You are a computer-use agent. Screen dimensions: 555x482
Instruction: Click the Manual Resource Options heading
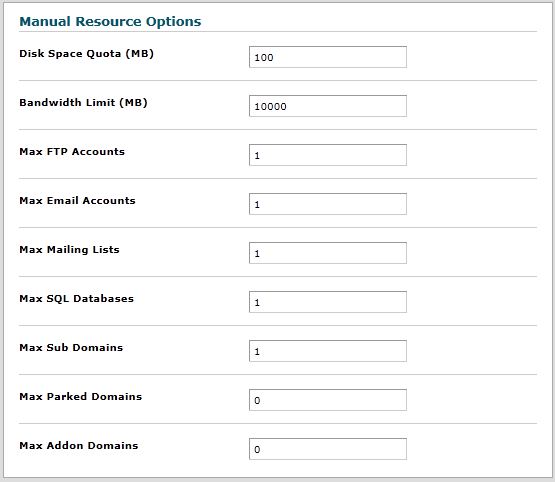[x=110, y=22]
